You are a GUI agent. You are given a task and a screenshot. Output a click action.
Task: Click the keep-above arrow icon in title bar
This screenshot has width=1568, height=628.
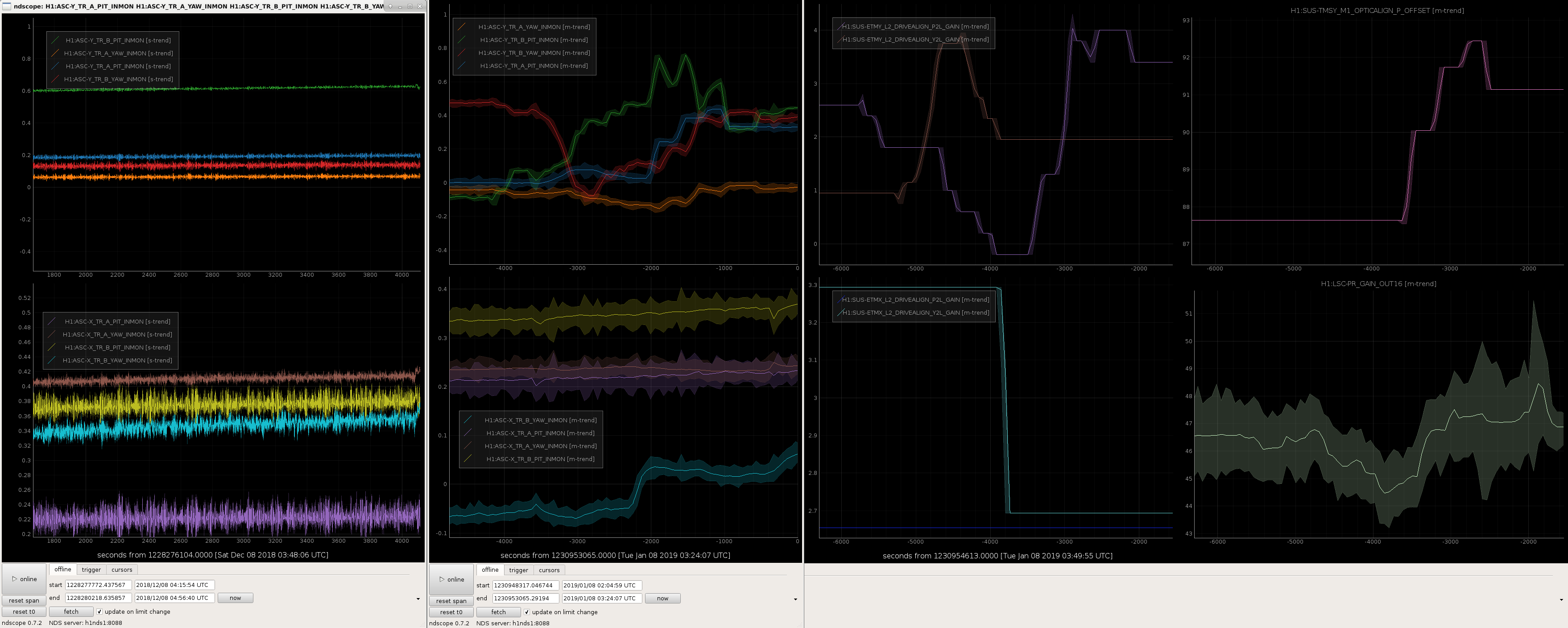tap(390, 6)
